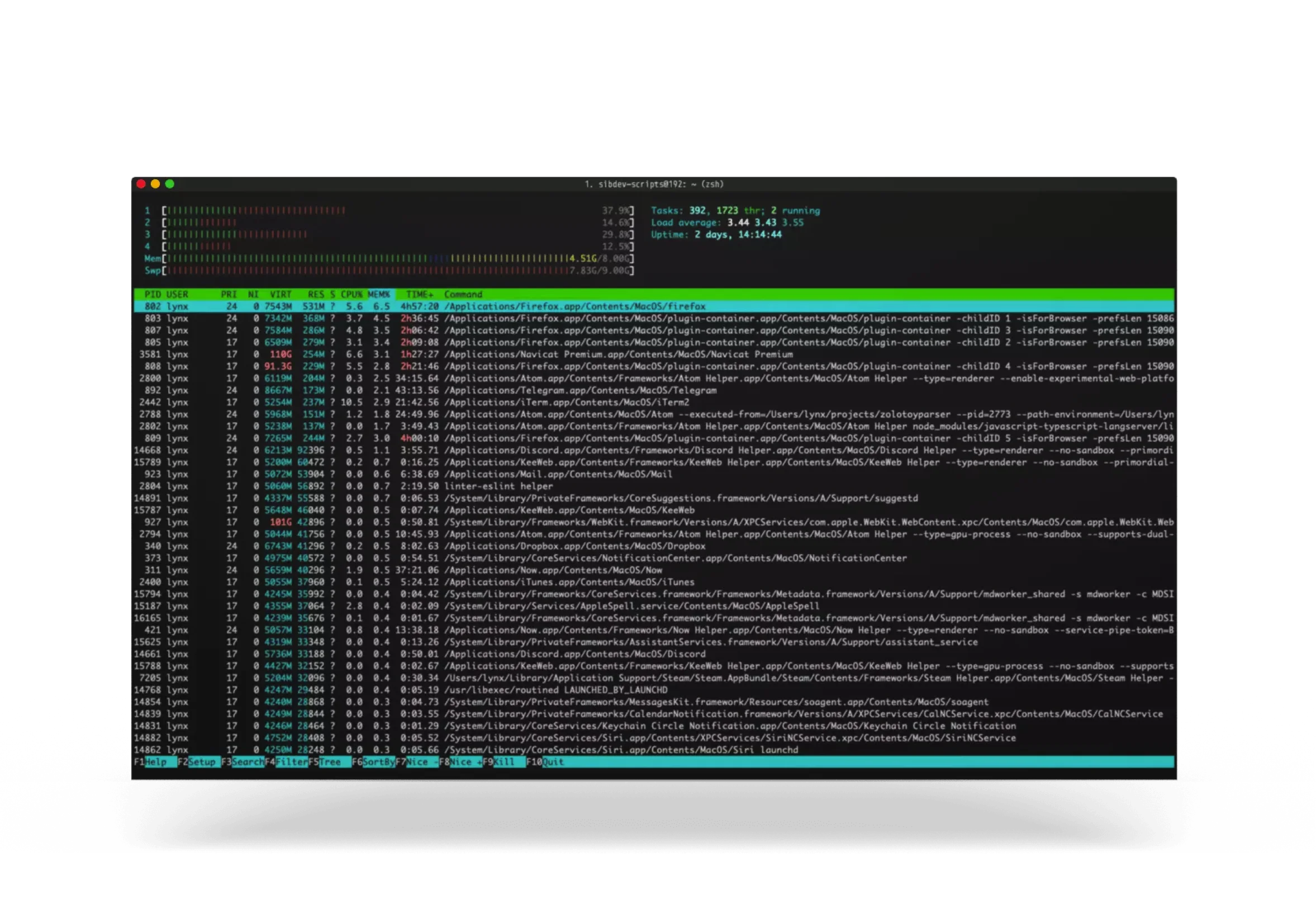Click F10 Quit in footer bar
1316x909 pixels.
[x=545, y=762]
